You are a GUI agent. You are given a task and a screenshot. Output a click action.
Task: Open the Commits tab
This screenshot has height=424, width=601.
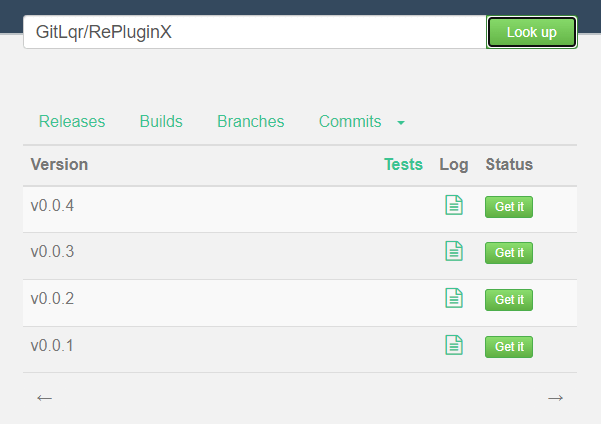(x=350, y=121)
